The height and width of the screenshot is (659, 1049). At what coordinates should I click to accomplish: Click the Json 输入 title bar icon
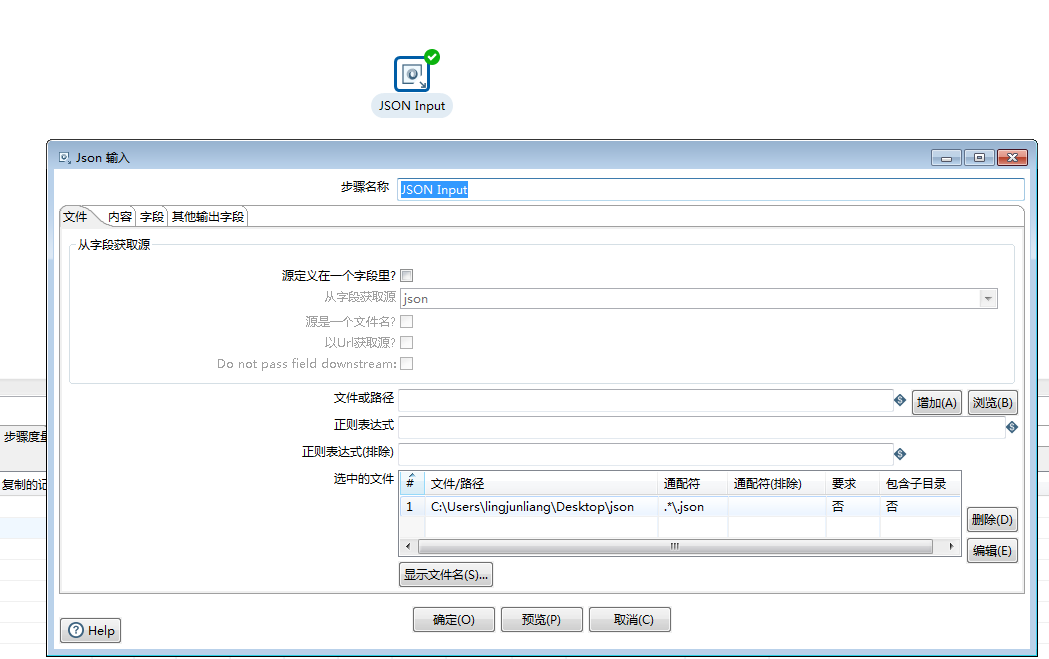click(x=62, y=157)
